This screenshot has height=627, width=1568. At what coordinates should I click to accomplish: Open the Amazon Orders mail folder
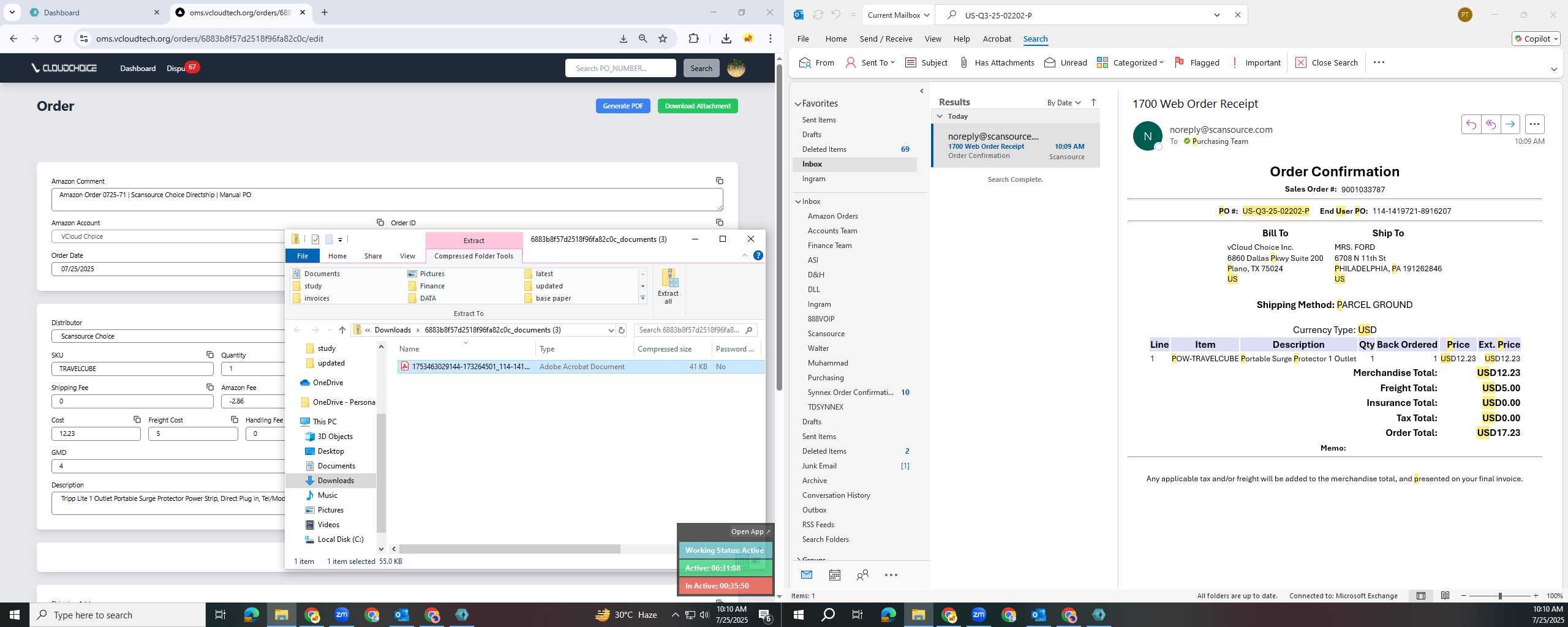832,216
